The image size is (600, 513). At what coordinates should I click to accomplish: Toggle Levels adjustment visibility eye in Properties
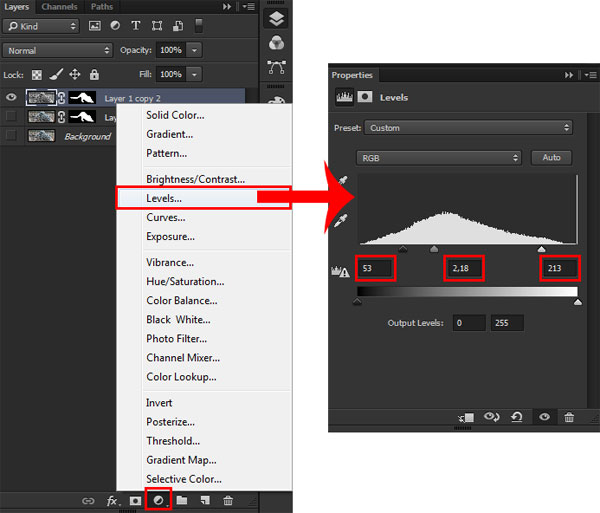544,417
